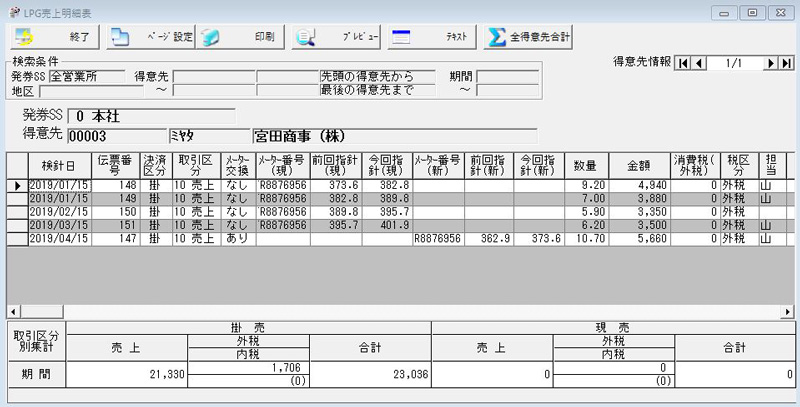Click the 印刷 print button
800x407 pixels.
241,36
